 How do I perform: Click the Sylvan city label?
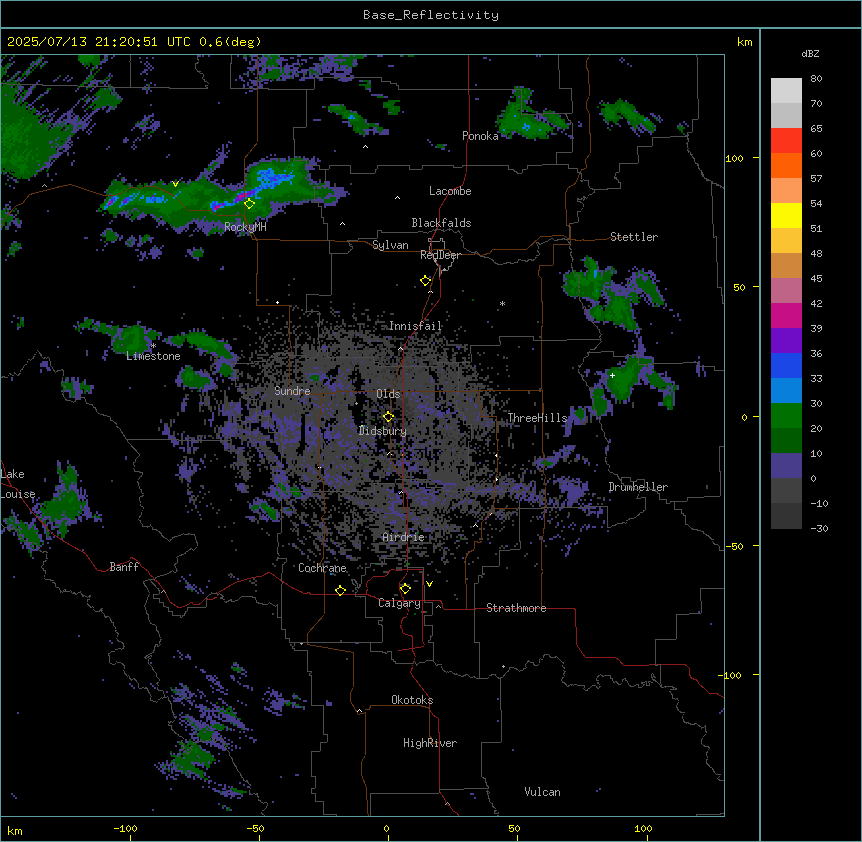390,245
